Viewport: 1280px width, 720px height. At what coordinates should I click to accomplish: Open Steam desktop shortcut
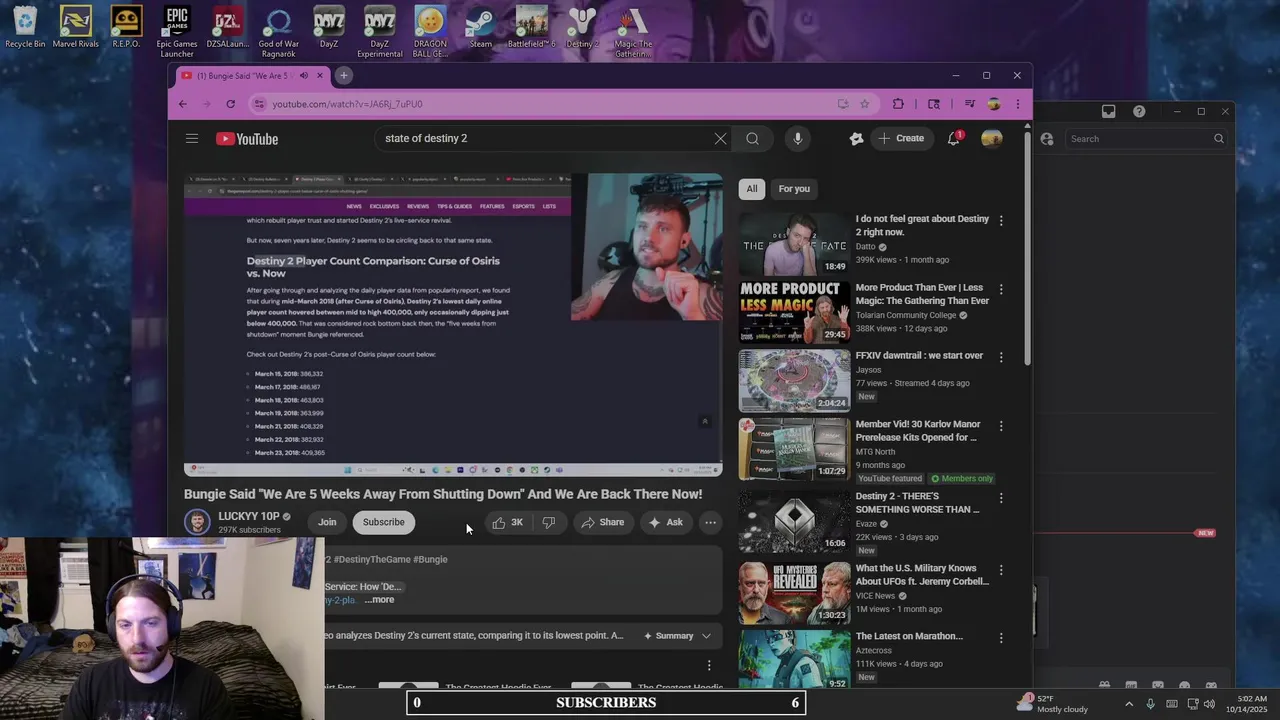481,27
